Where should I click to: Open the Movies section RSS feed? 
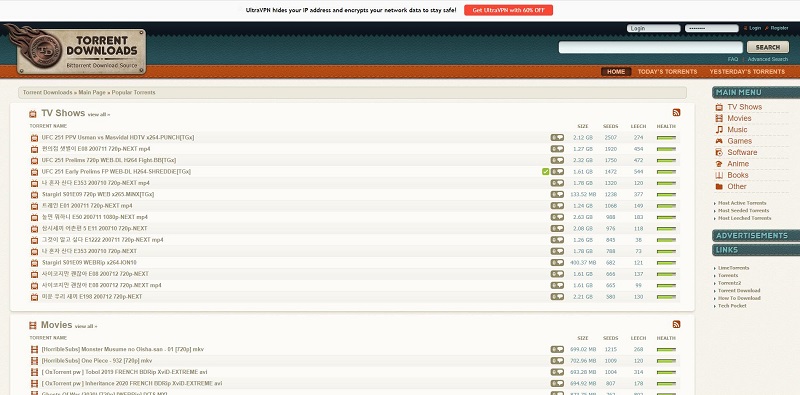click(676, 325)
